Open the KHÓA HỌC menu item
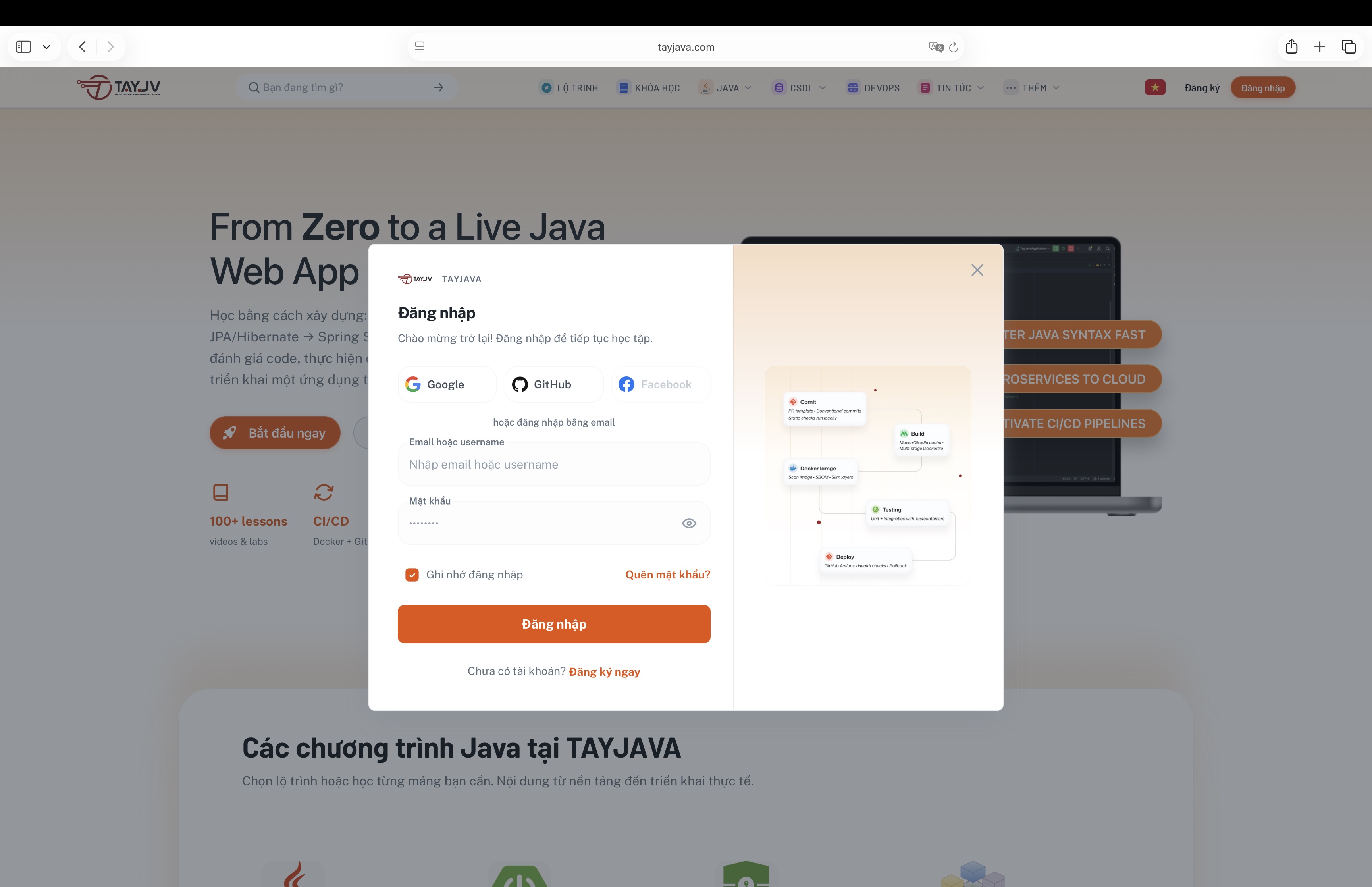Image resolution: width=1372 pixels, height=887 pixels. 649,87
